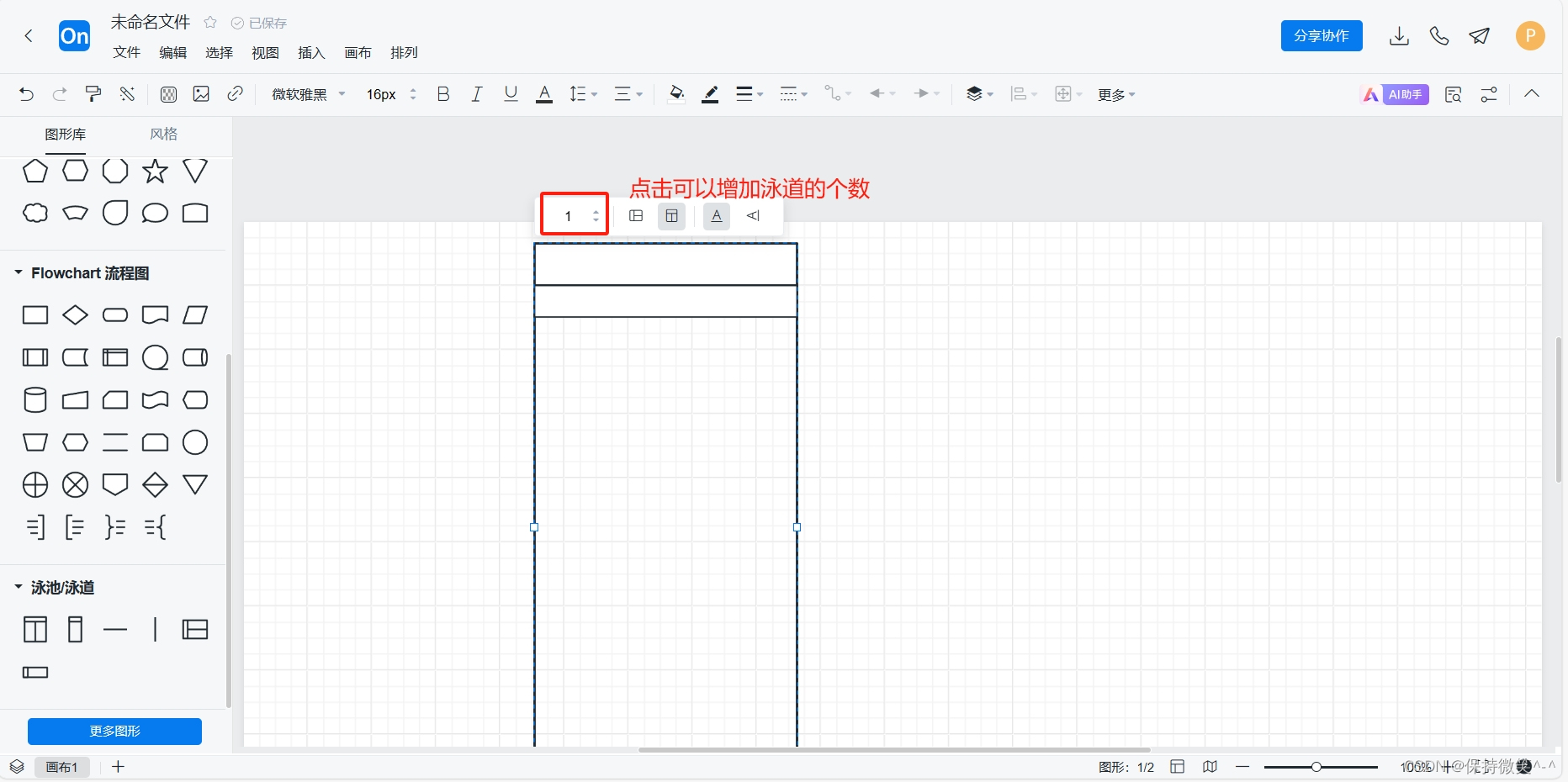Image resolution: width=1568 pixels, height=782 pixels.
Task: Open the fill color bucket
Action: pyautogui.click(x=675, y=94)
